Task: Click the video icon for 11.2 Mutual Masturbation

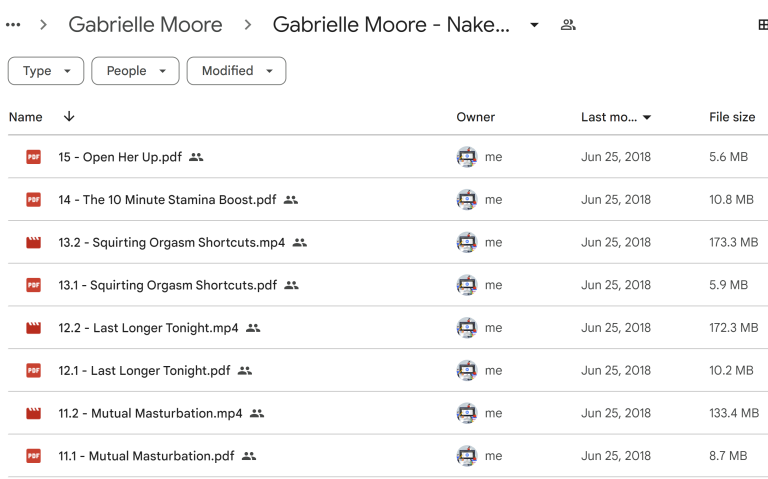Action: click(x=34, y=413)
